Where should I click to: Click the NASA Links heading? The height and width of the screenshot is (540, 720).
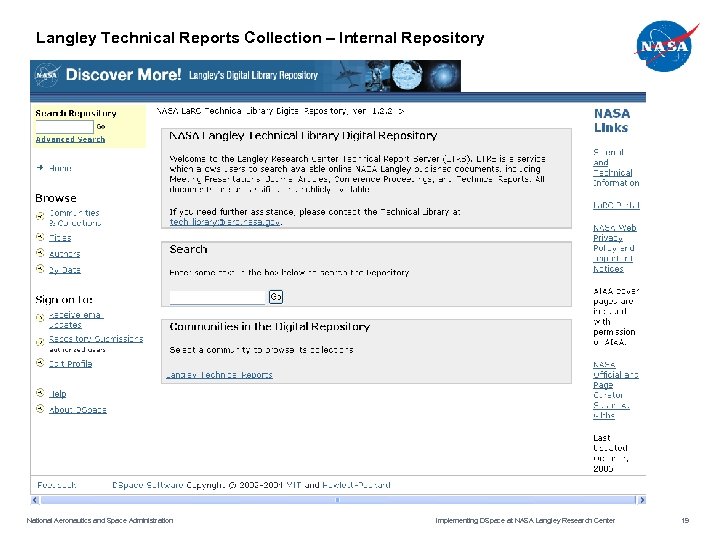tap(612, 120)
